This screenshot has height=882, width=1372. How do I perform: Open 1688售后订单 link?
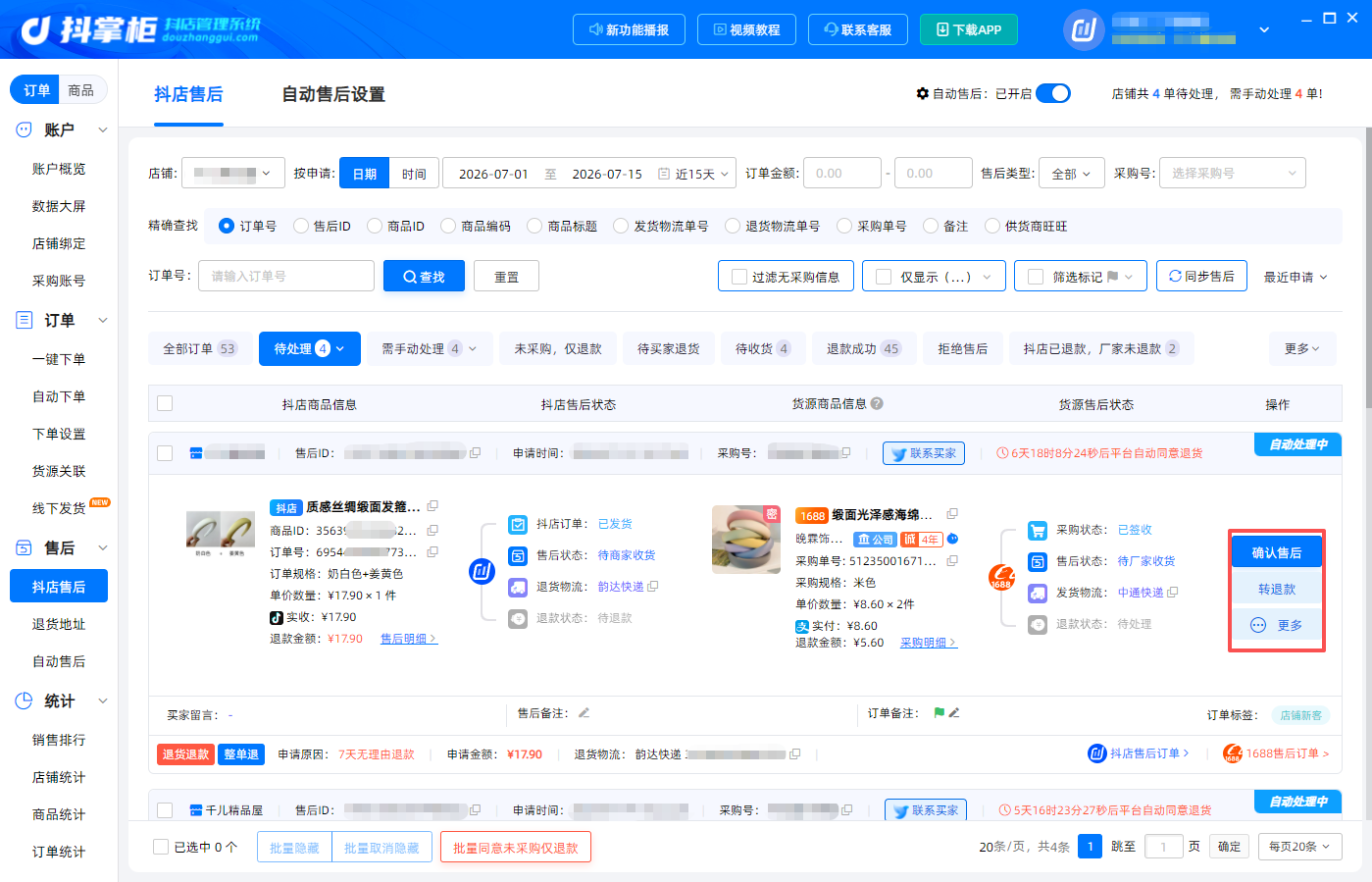coord(1276,753)
